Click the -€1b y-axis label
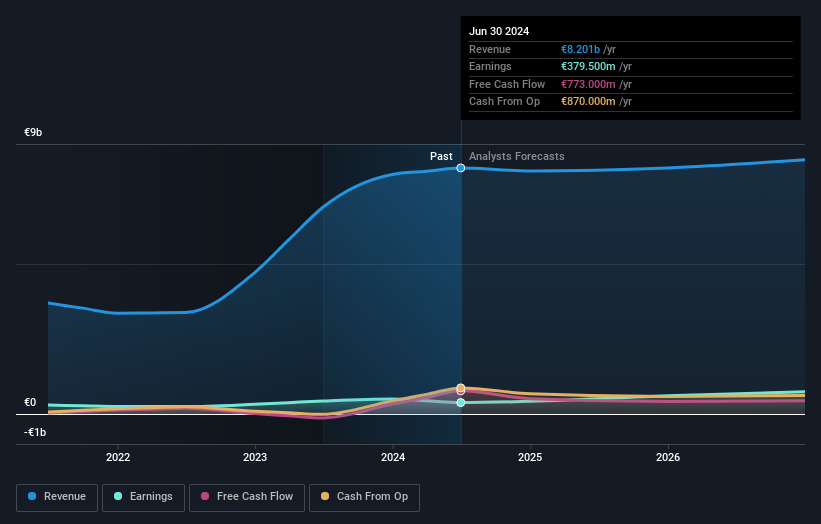Screen dimensions: 821x524 (x=35, y=432)
